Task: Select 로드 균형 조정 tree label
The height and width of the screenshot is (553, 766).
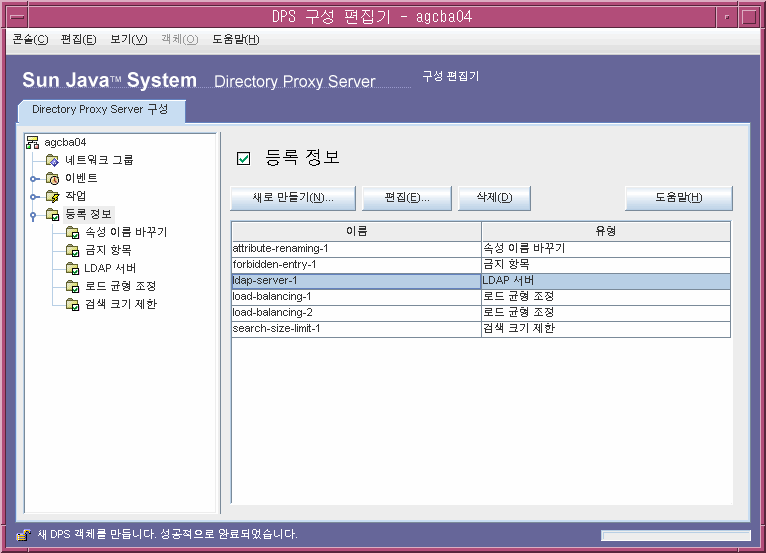Action: [120, 286]
